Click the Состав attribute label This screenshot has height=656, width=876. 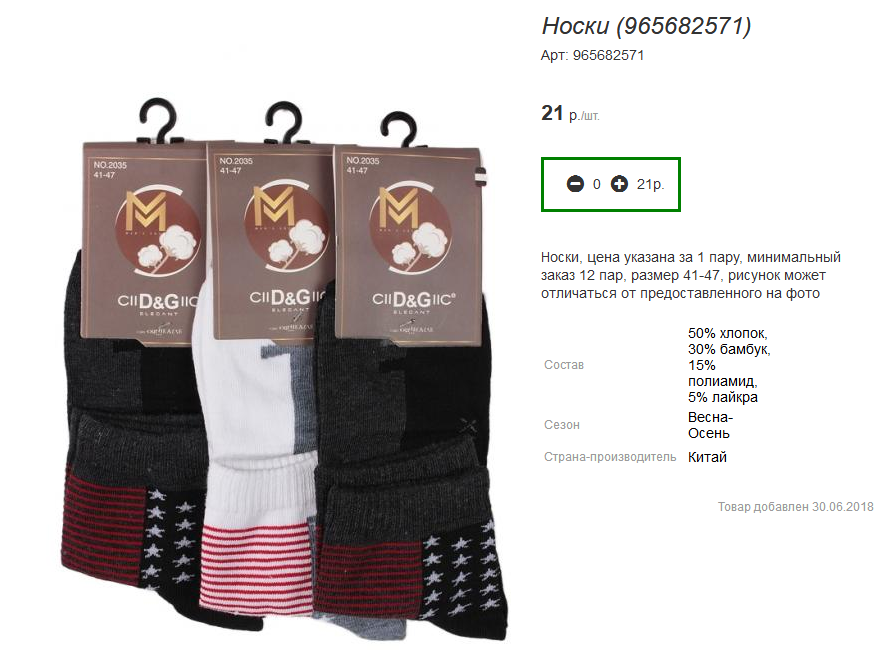click(564, 365)
